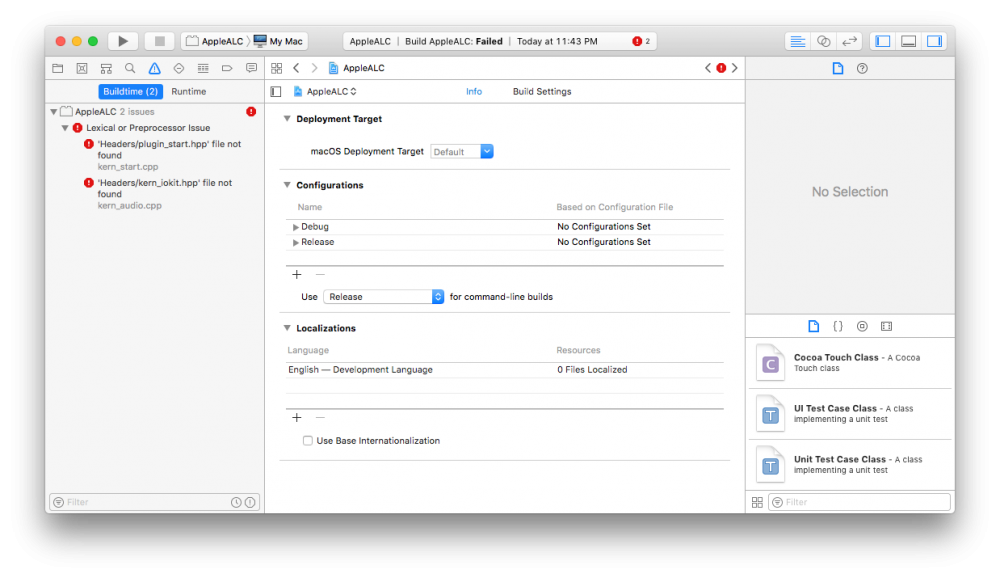
Task: Switch to the Version editor
Action: coord(849,41)
